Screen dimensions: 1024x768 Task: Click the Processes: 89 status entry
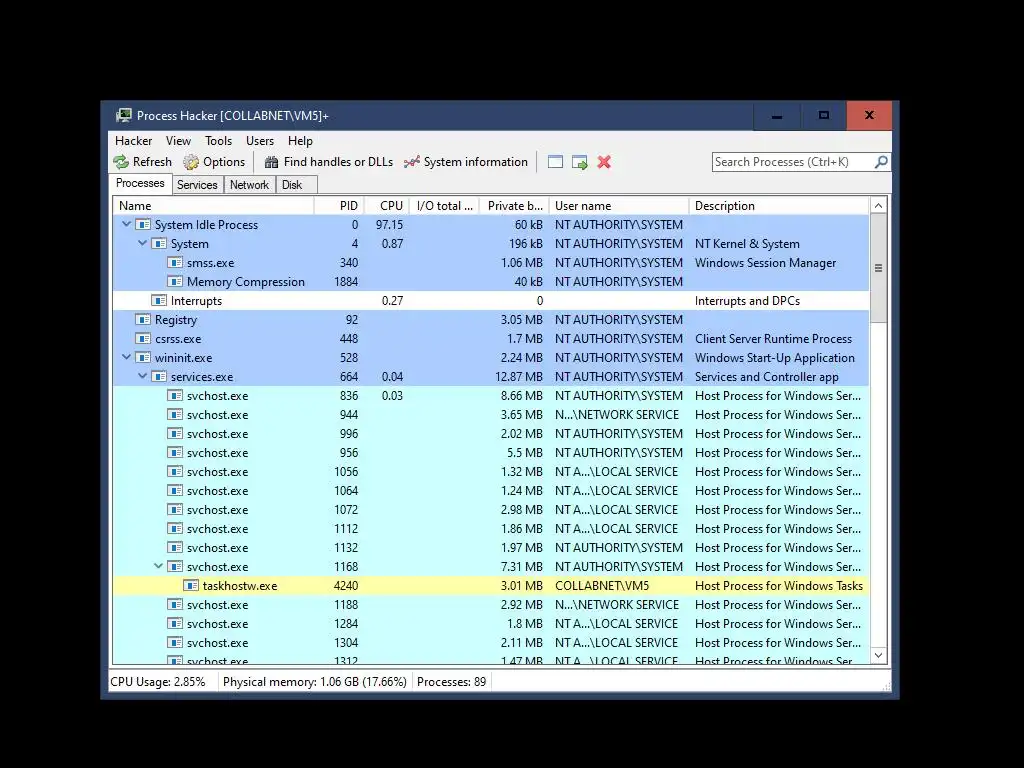click(x=451, y=682)
